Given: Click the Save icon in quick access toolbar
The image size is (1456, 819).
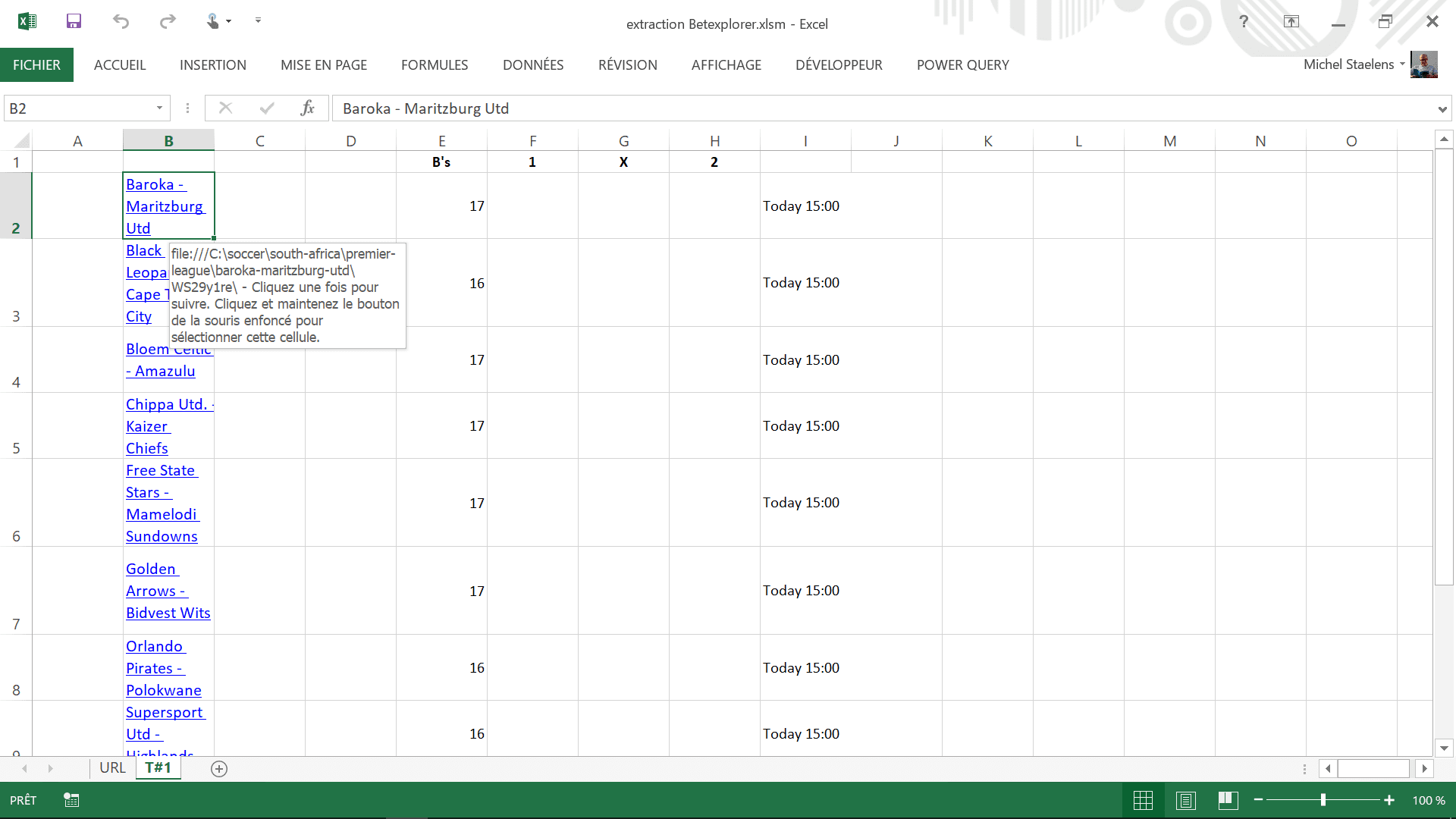Looking at the screenshot, I should (x=74, y=21).
